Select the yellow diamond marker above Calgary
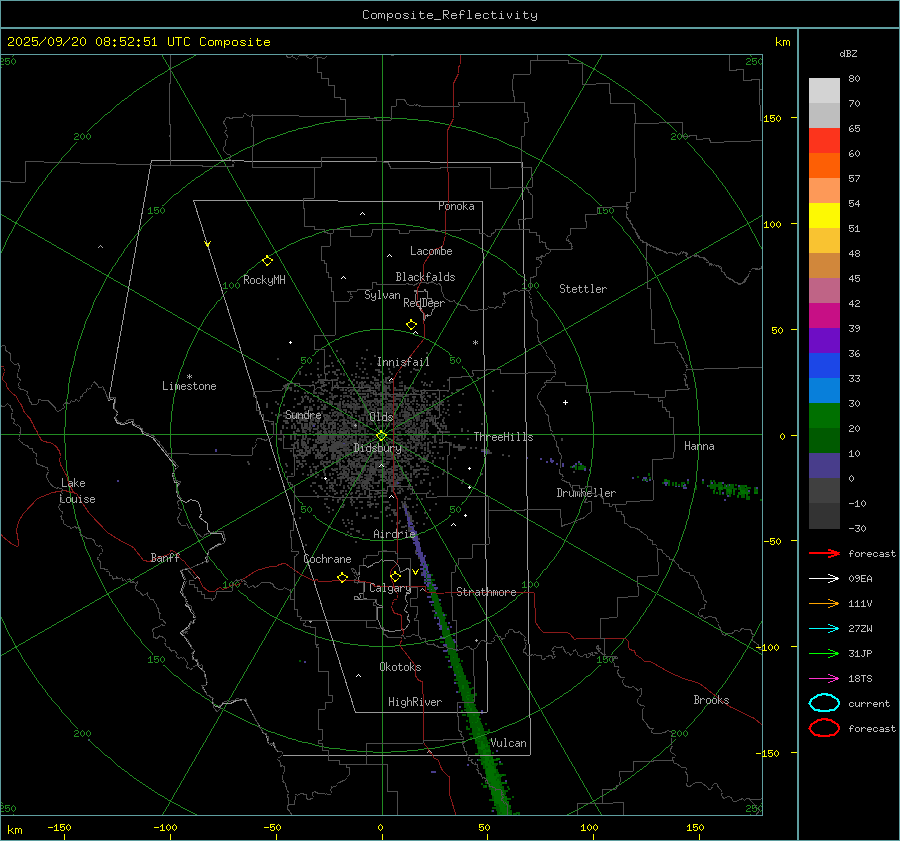The image size is (900, 841). click(395, 576)
